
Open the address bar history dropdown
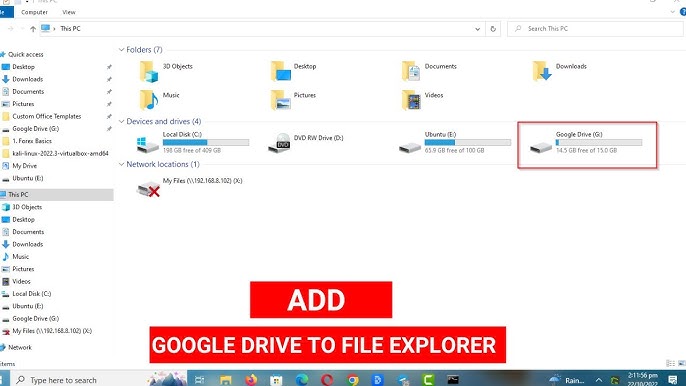(477, 29)
